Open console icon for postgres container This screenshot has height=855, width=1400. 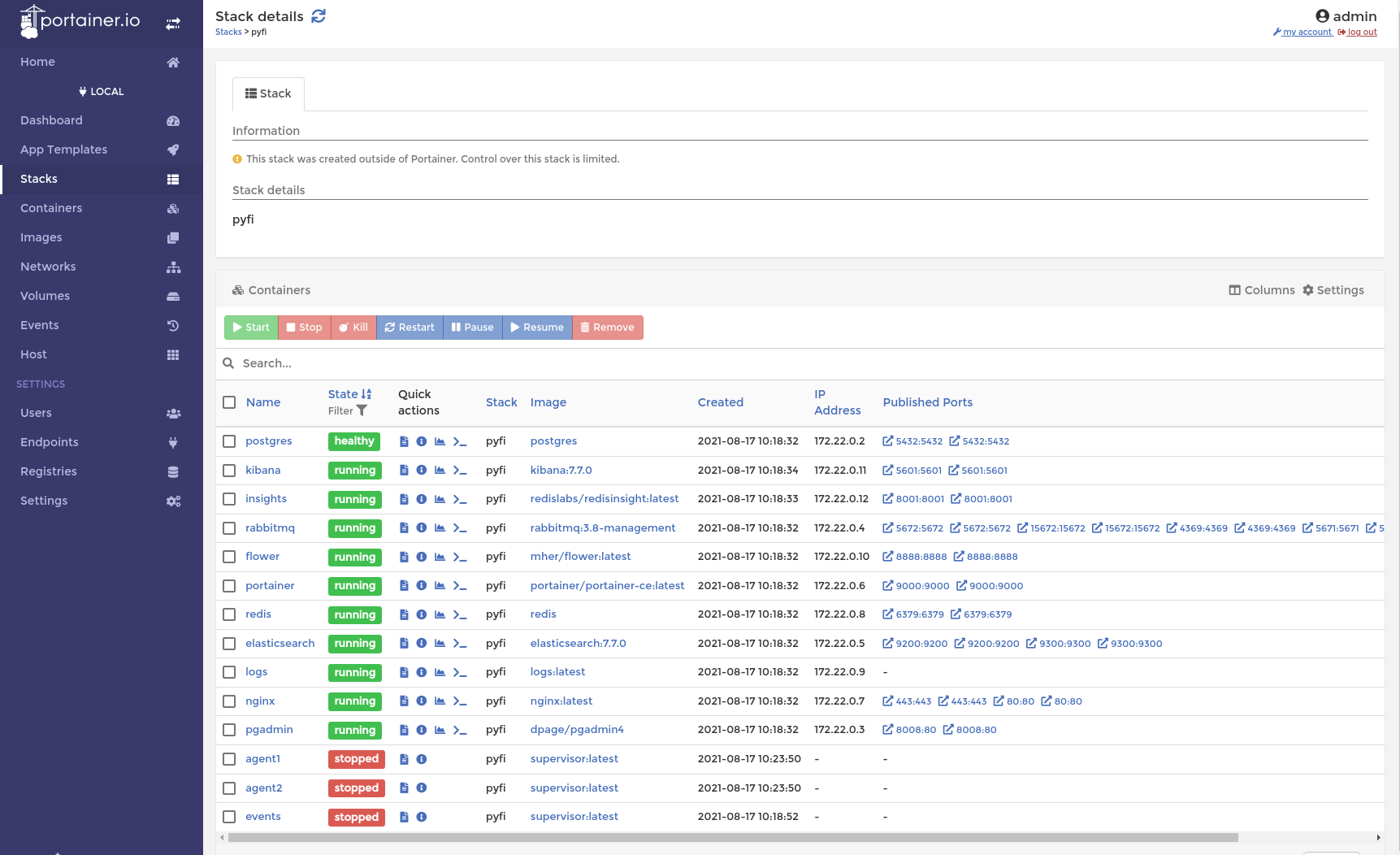pyautogui.click(x=460, y=441)
